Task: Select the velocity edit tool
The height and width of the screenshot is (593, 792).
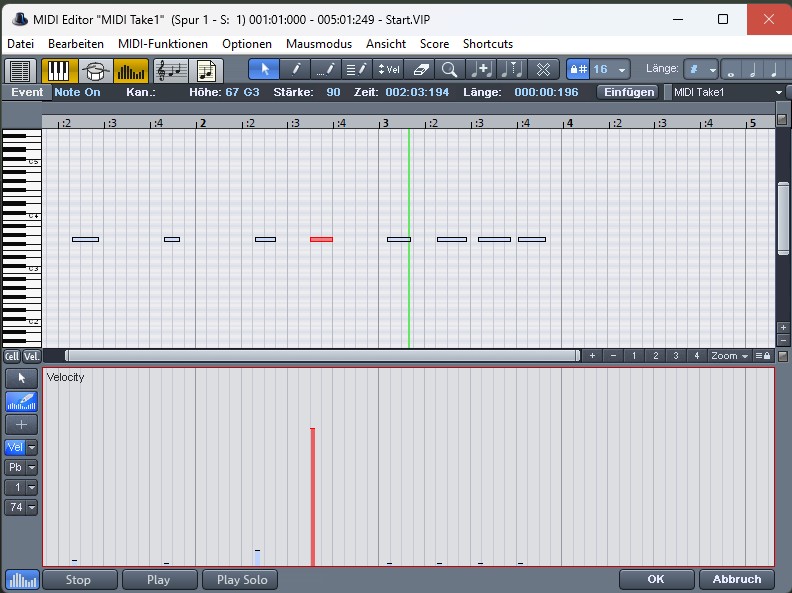Action: point(389,69)
